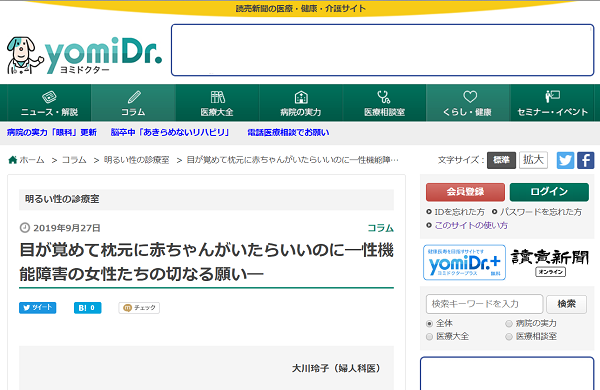Image resolution: width=600 pixels, height=390 pixels.
Task: Click the 2019年9月27日 date text
Action: (67, 228)
